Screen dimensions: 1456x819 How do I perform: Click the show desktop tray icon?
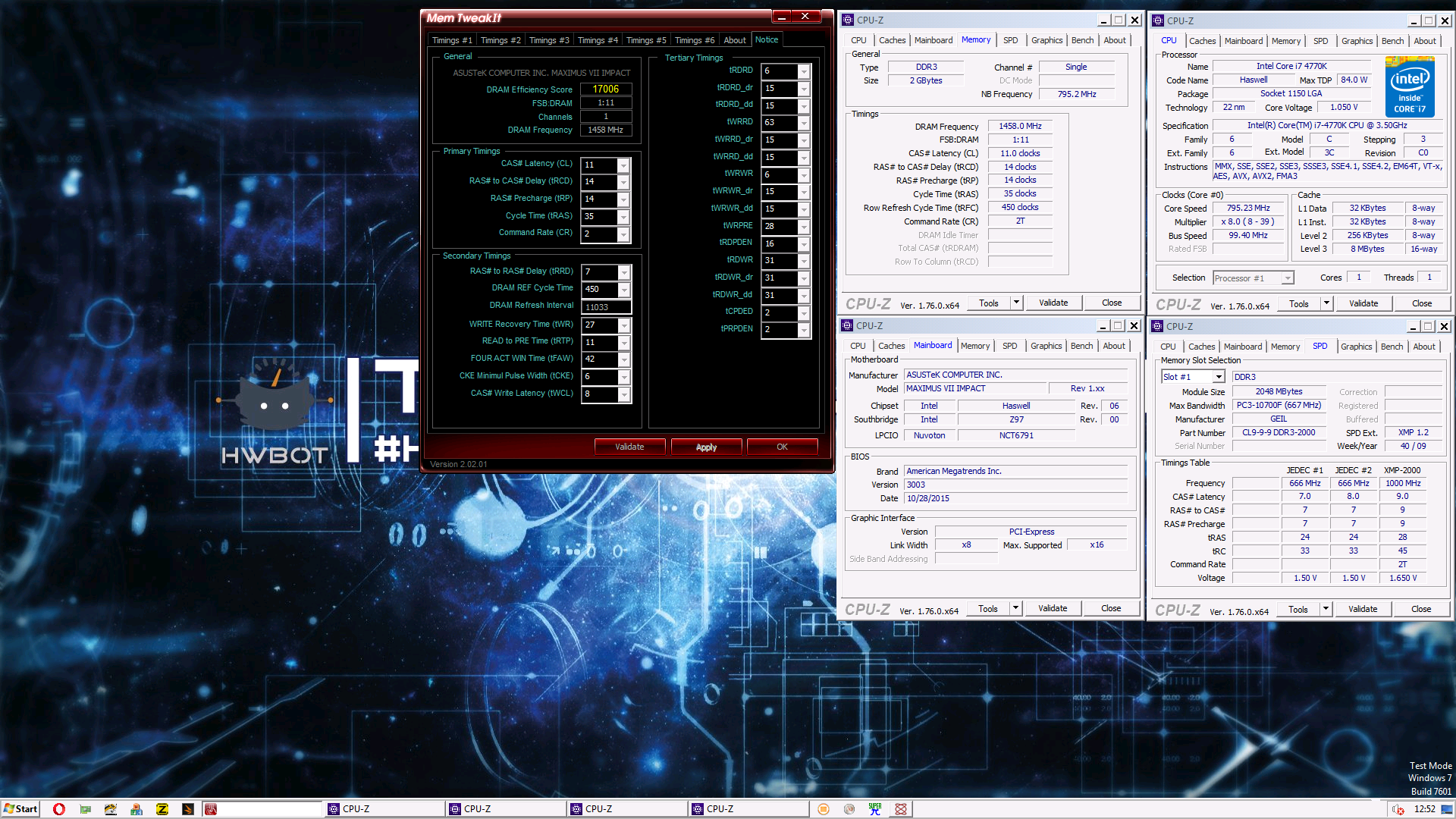pyautogui.click(x=1447, y=809)
